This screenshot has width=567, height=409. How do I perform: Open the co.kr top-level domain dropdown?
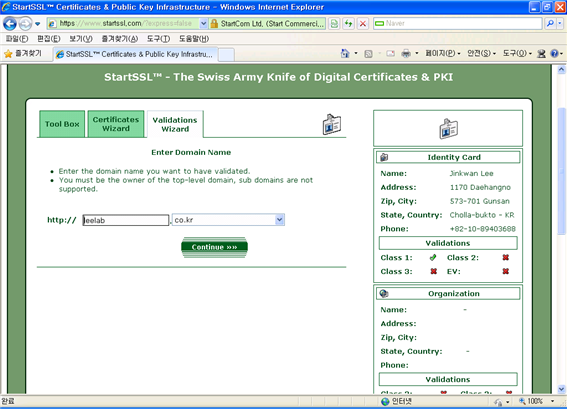tap(228, 220)
